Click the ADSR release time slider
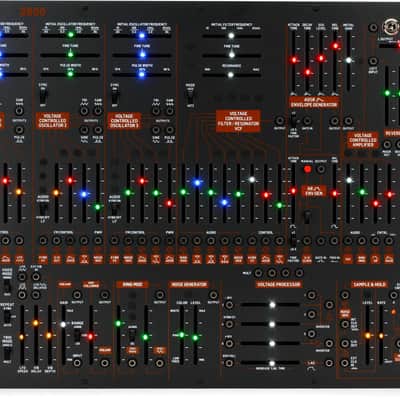 tap(335, 62)
